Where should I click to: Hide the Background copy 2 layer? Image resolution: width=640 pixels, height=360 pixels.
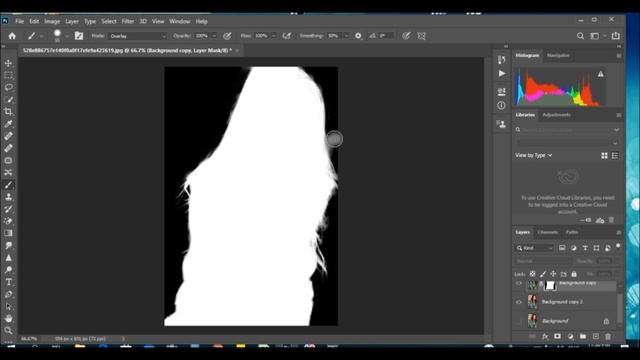519,302
